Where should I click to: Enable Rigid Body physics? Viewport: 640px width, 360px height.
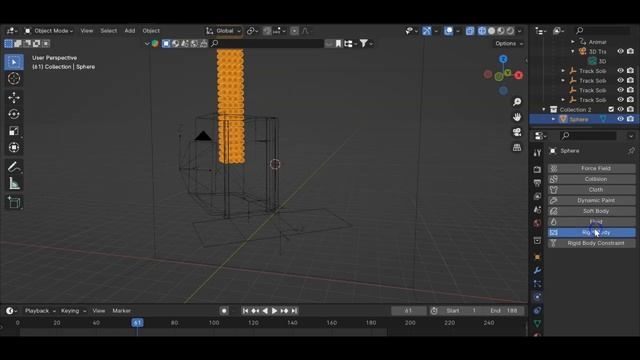(x=591, y=232)
